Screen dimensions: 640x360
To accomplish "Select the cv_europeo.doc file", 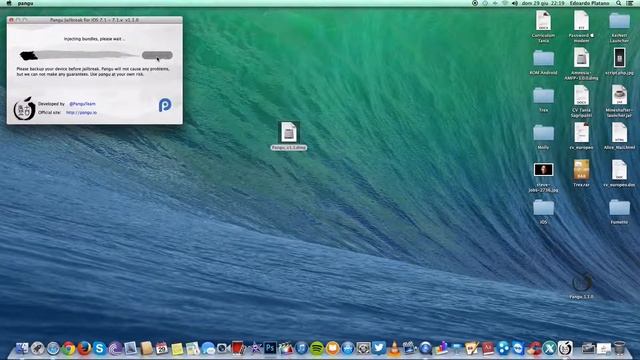I will point(619,173).
